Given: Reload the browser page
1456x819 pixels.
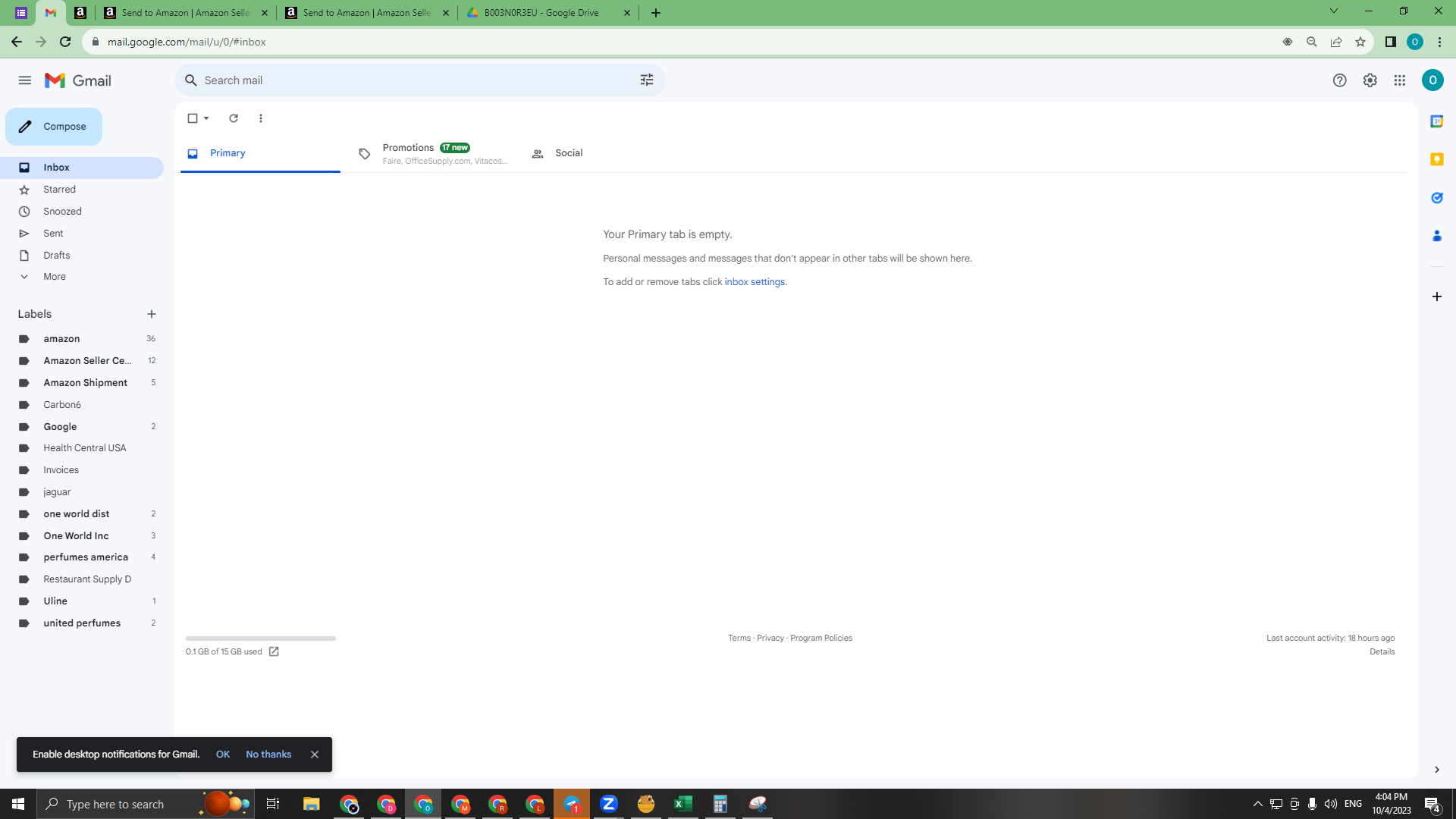Looking at the screenshot, I should coord(65,42).
